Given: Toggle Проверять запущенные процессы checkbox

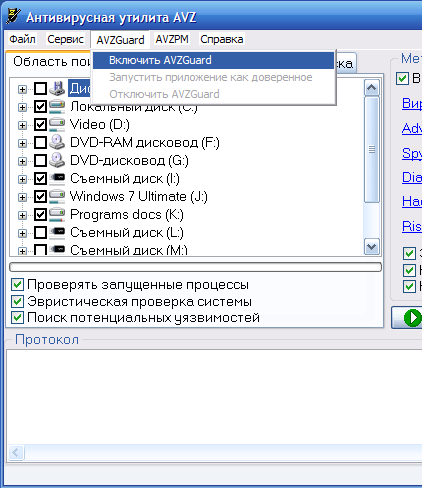Looking at the screenshot, I should (x=17, y=285).
